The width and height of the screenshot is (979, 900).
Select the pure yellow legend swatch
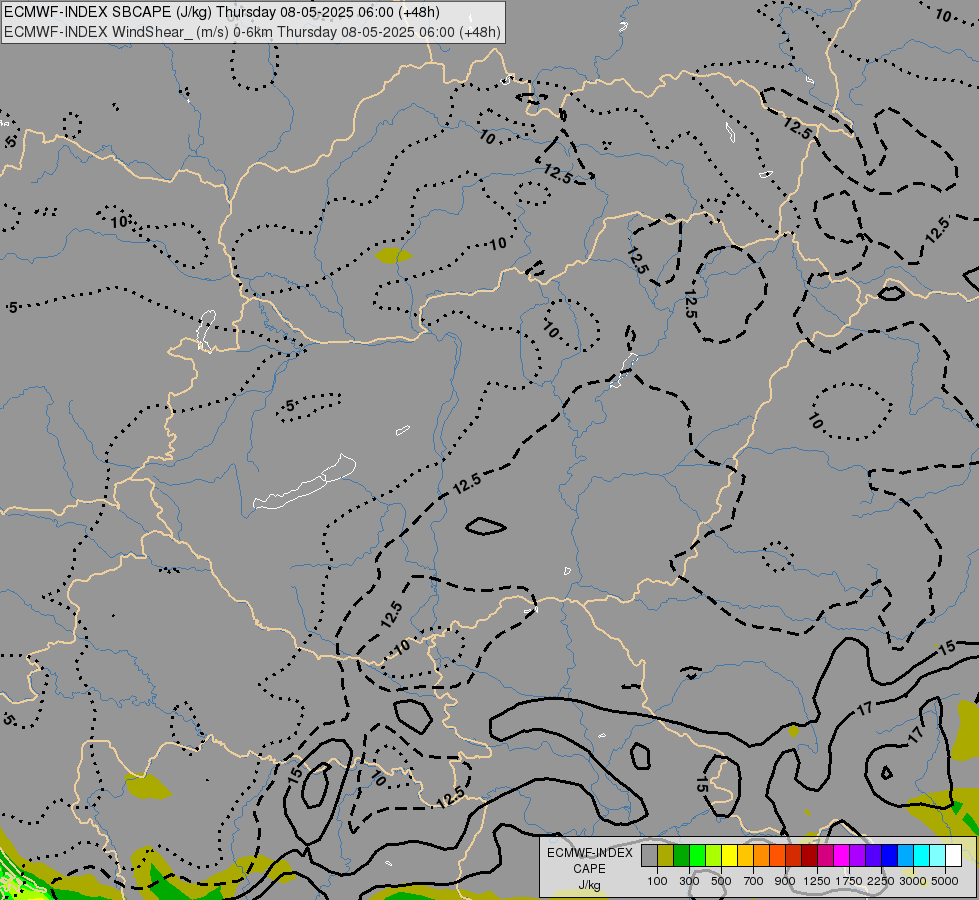tap(729, 855)
